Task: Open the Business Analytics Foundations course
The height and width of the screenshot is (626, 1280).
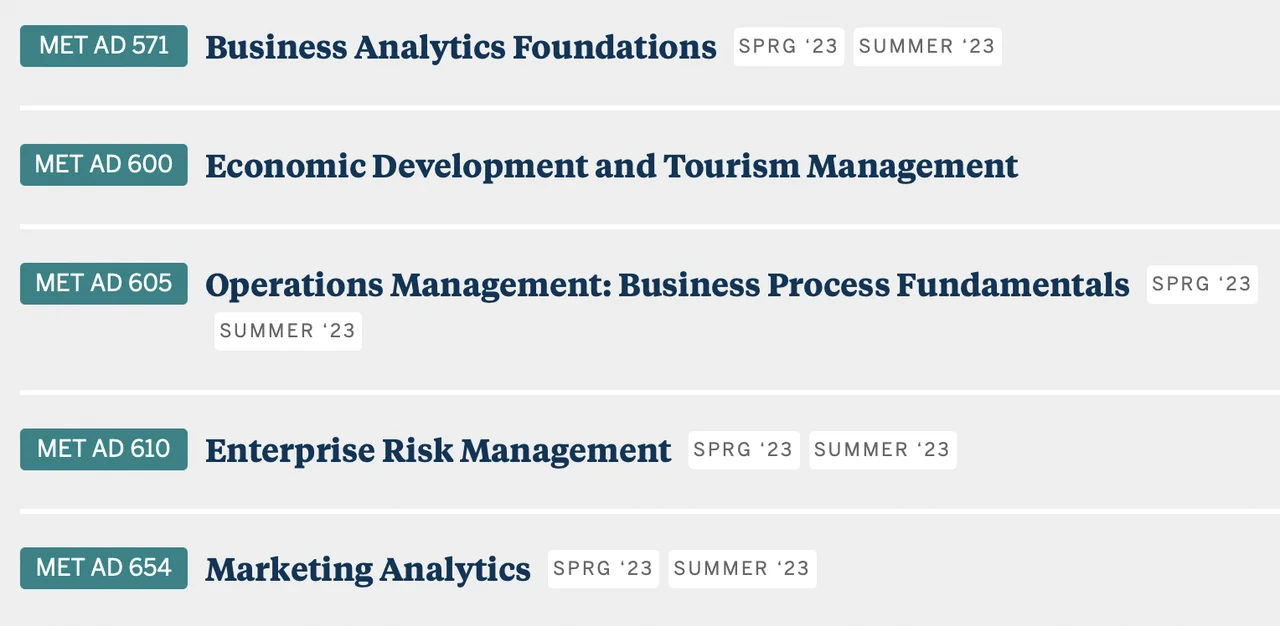Action: pyautogui.click(x=460, y=47)
